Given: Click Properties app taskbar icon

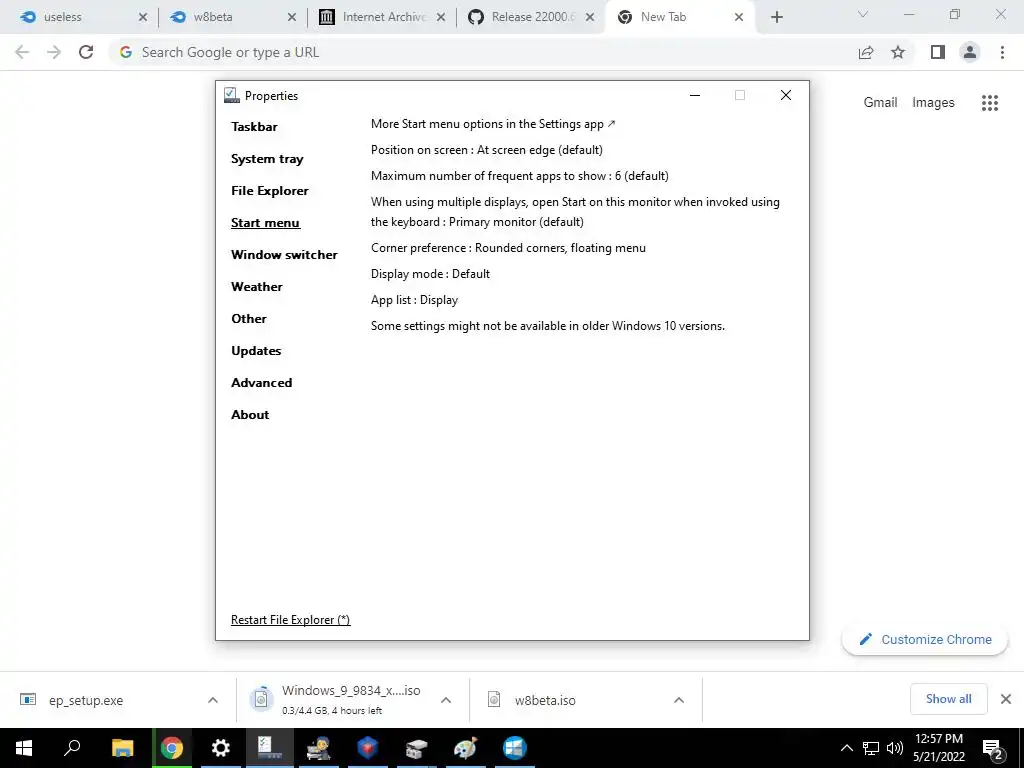Looking at the screenshot, I should [x=270, y=748].
